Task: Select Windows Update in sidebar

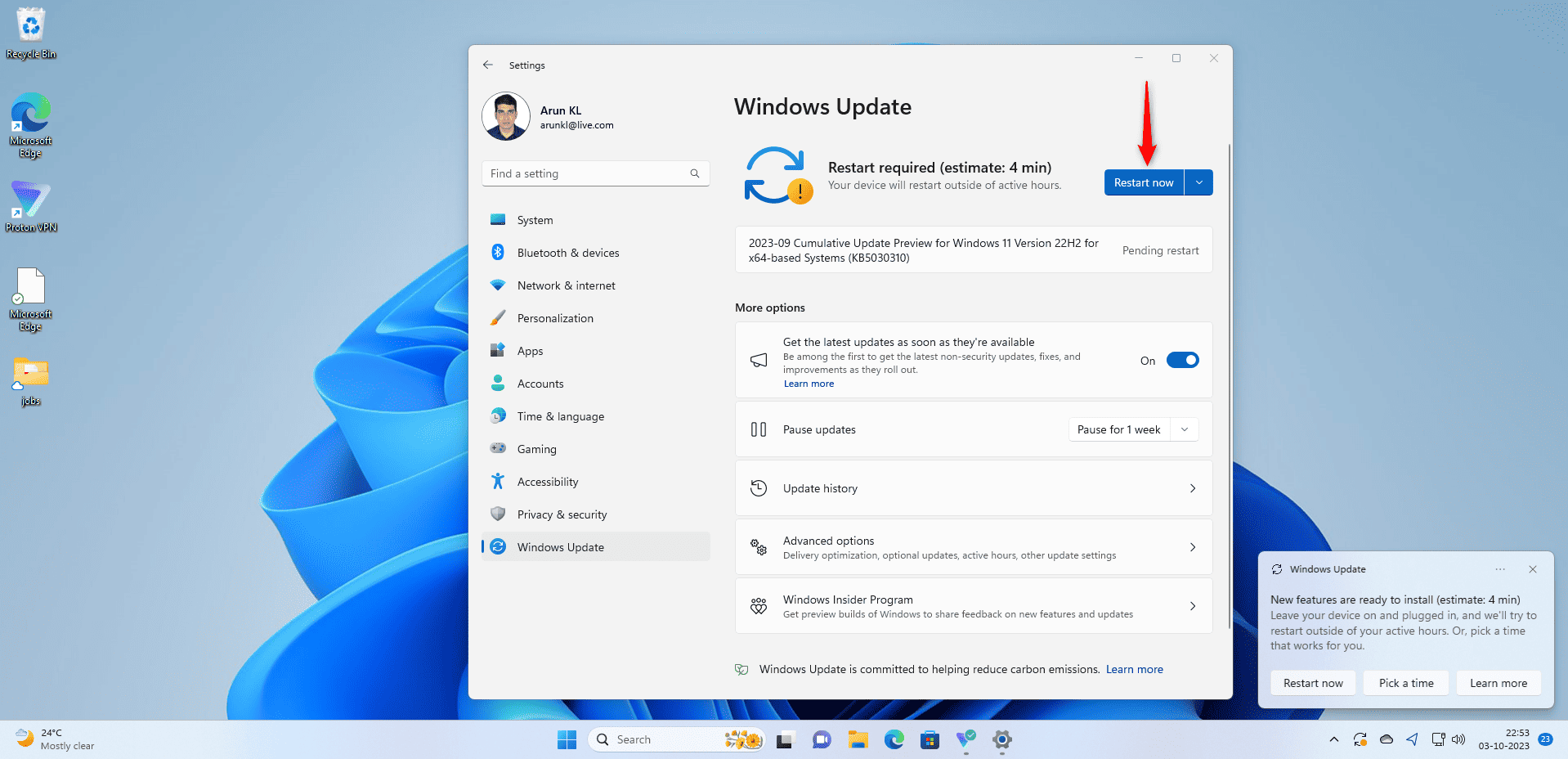Action: point(596,547)
